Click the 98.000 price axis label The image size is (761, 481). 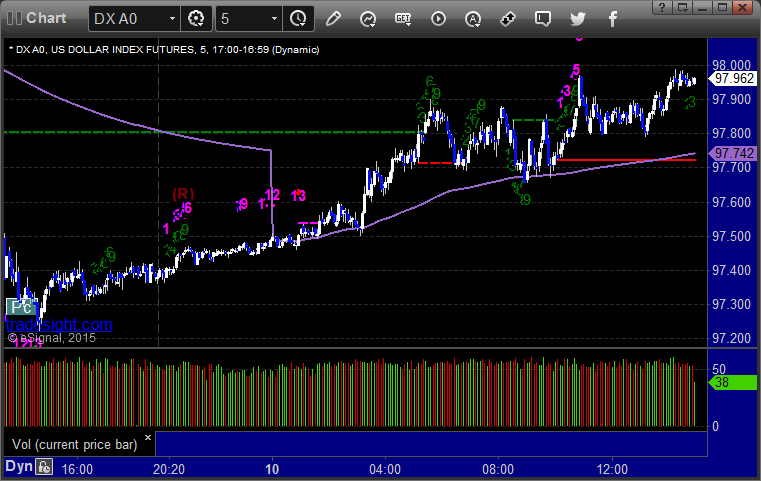(x=731, y=65)
